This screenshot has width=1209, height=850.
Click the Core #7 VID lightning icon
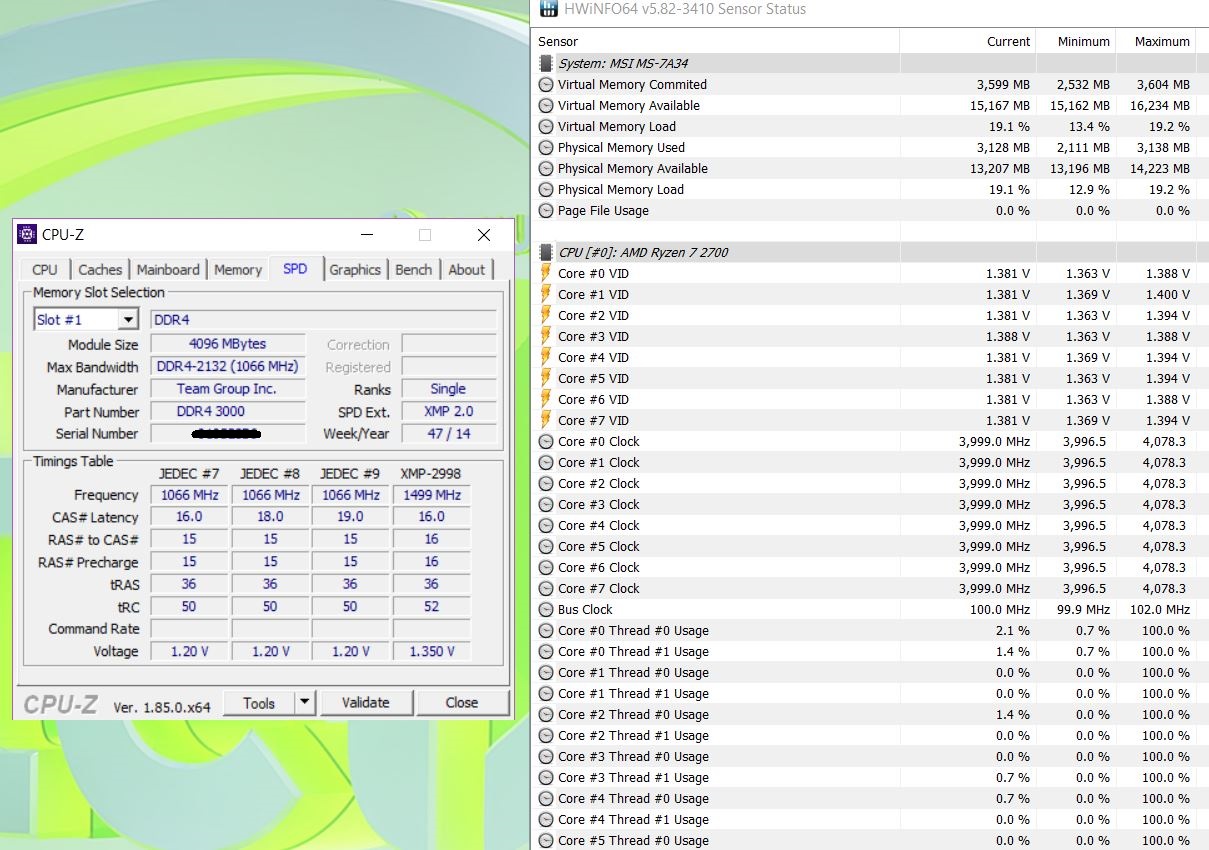pos(546,420)
